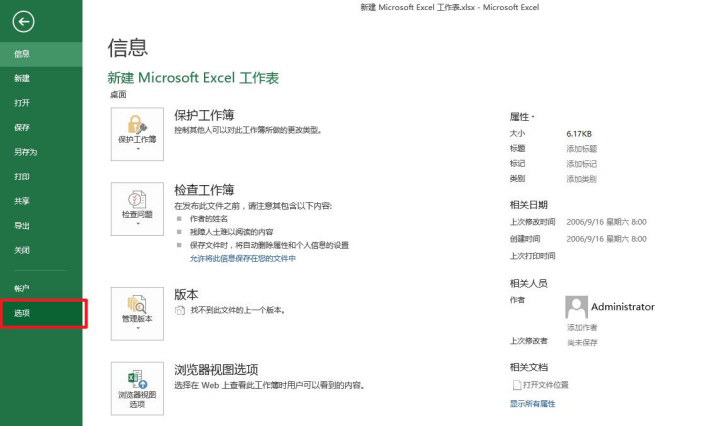Open 帐户 in the sidebar
The image size is (719, 426).
tap(41, 288)
